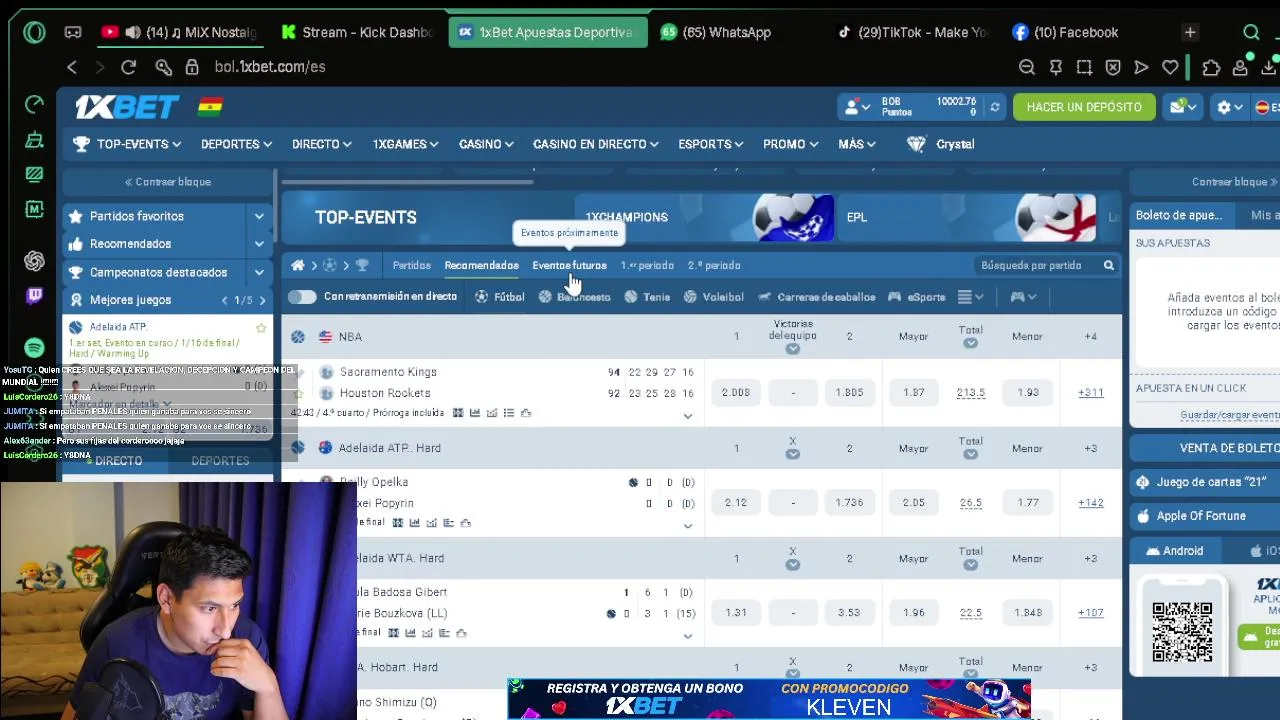1280x720 pixels.
Task: Open Juego de cartas "21" link
Action: pyautogui.click(x=1207, y=482)
